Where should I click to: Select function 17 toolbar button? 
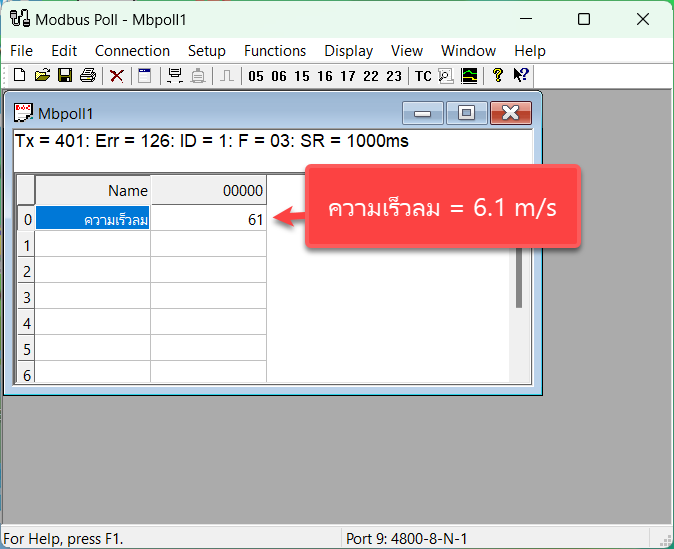[x=348, y=76]
